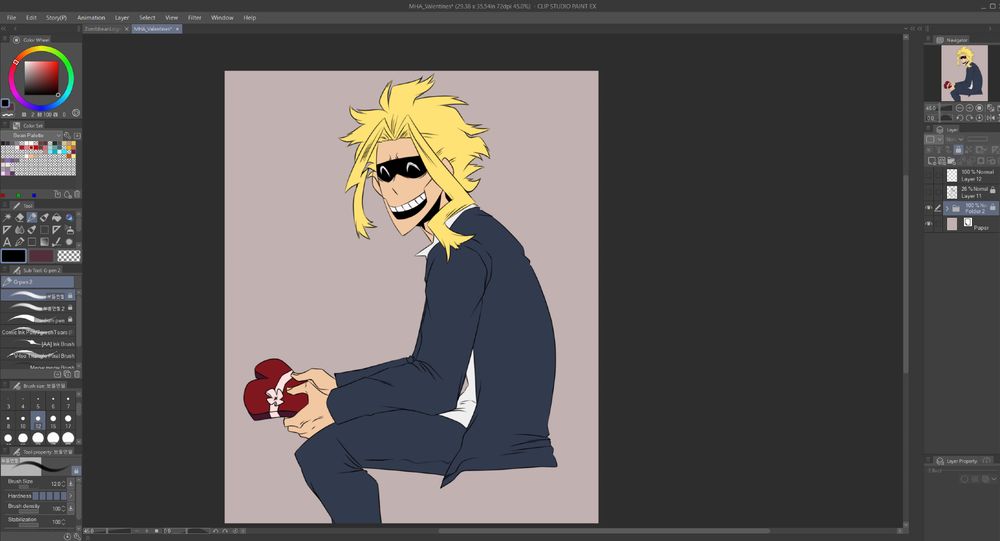Toggle visibility eye of Paper layer

tap(929, 223)
